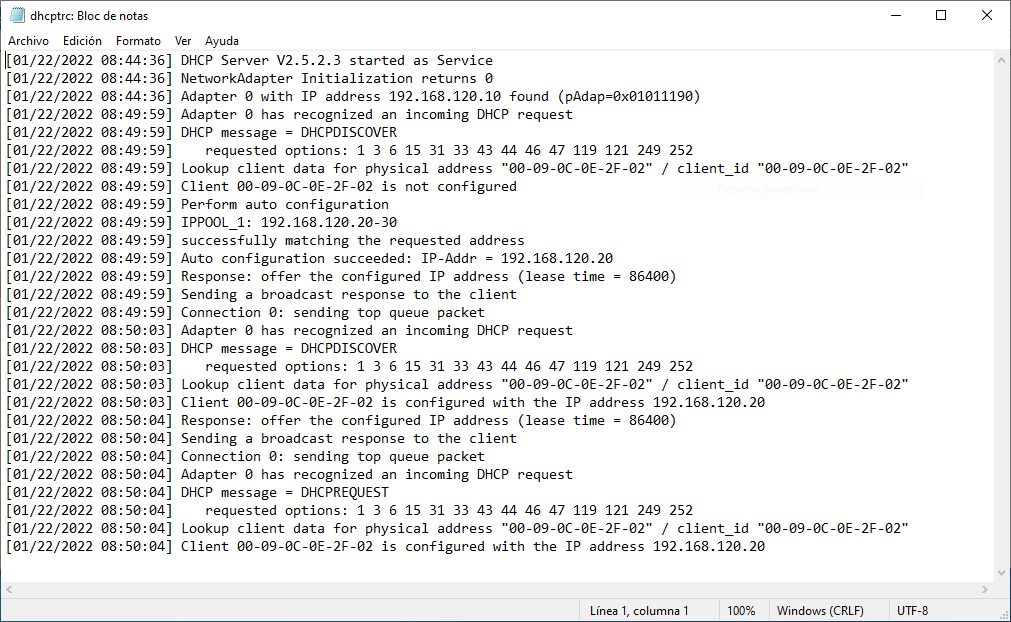The height and width of the screenshot is (622, 1011).
Task: Minimize the dhcptrc Notepad window
Action: point(896,15)
